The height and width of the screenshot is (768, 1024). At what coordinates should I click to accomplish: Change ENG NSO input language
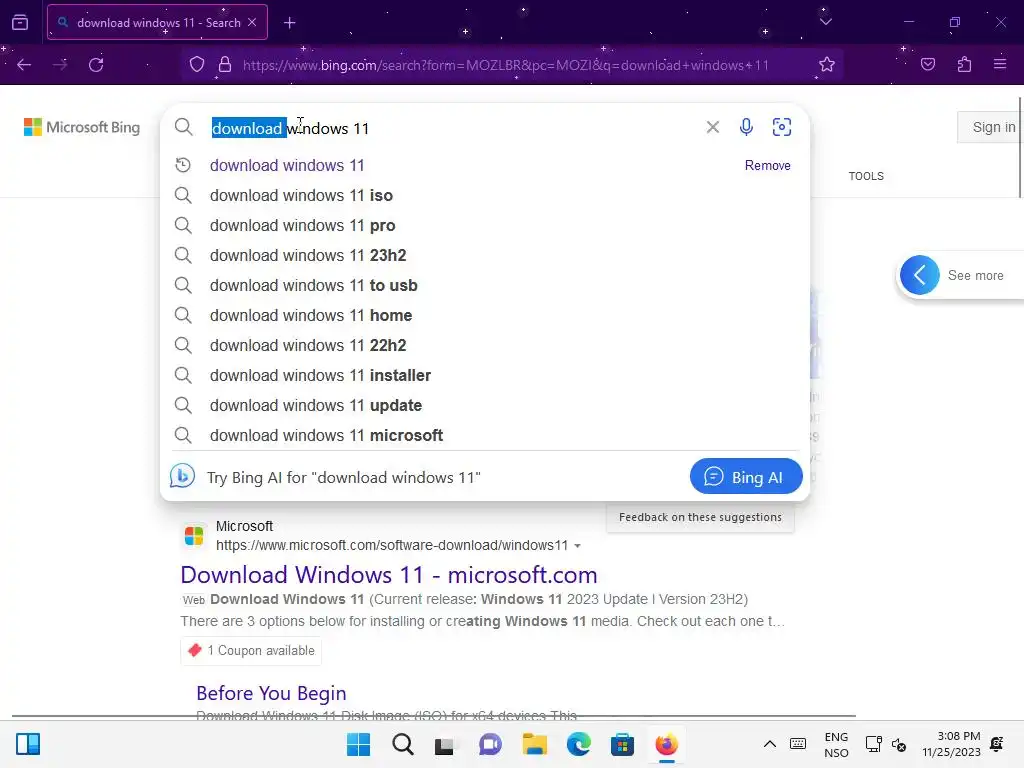(836, 744)
